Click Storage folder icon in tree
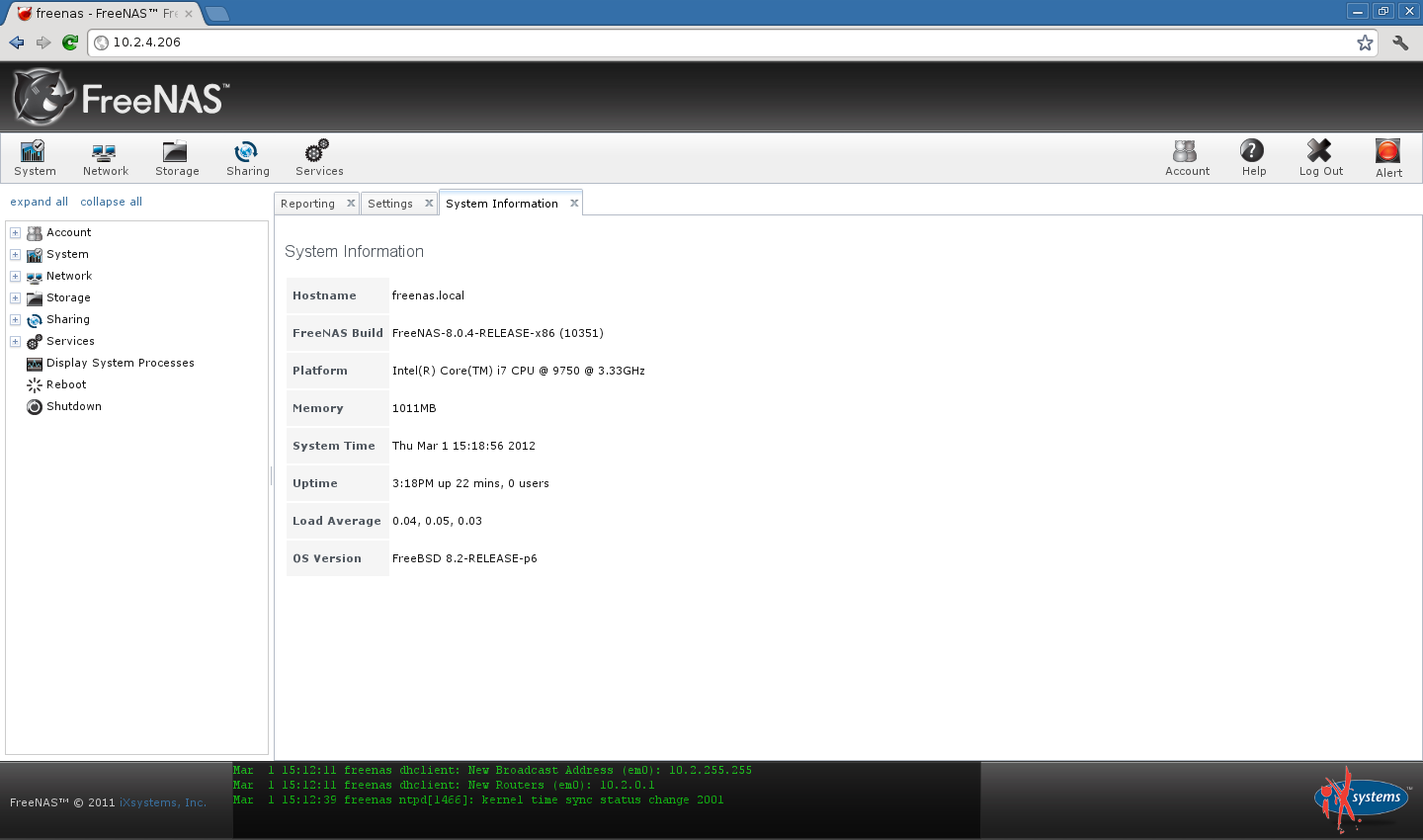This screenshot has width=1423, height=840. tap(35, 298)
